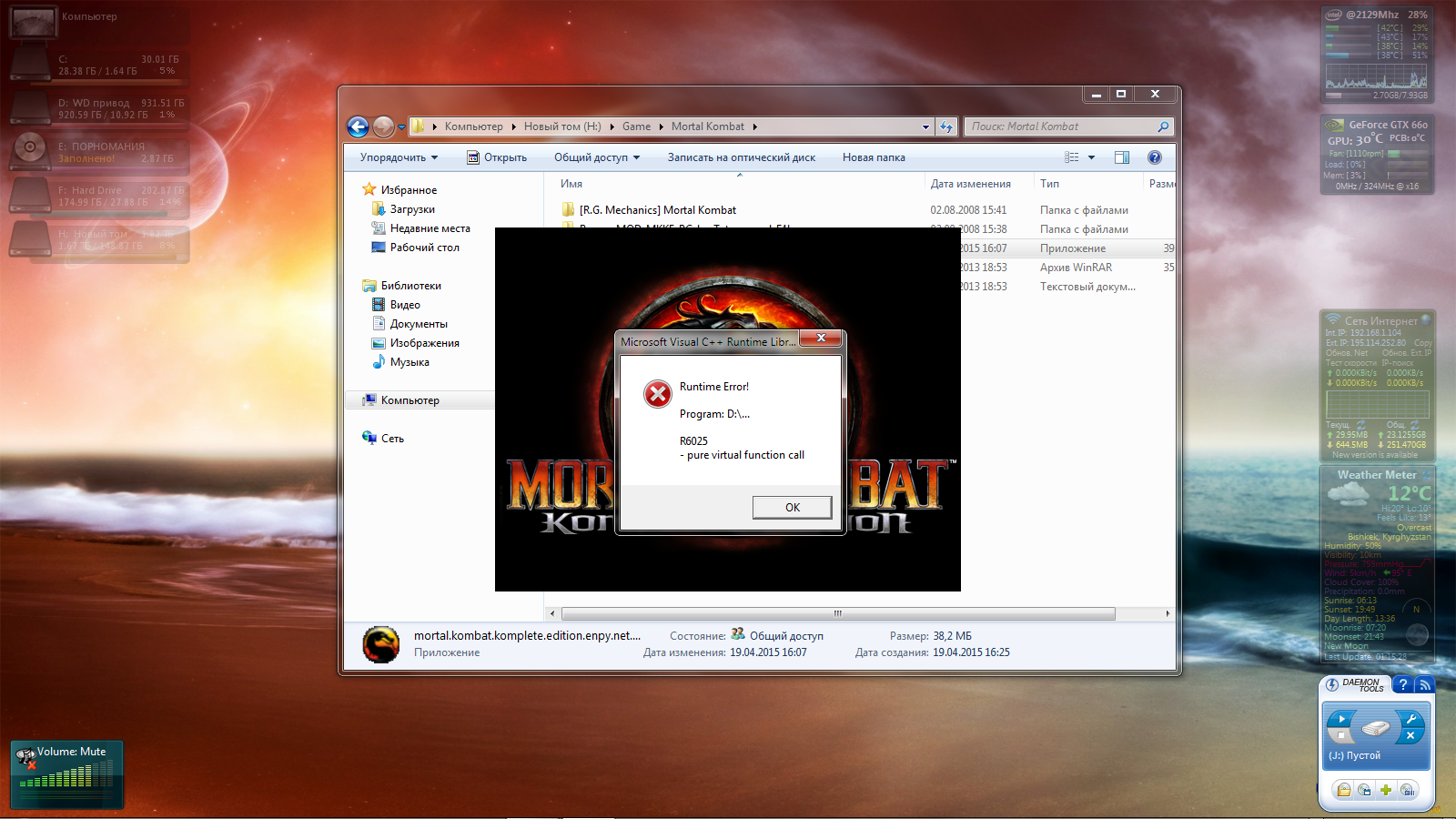Image resolution: width=1456 pixels, height=819 pixels.
Task: Click Copy in the network gadget
Action: (1422, 343)
